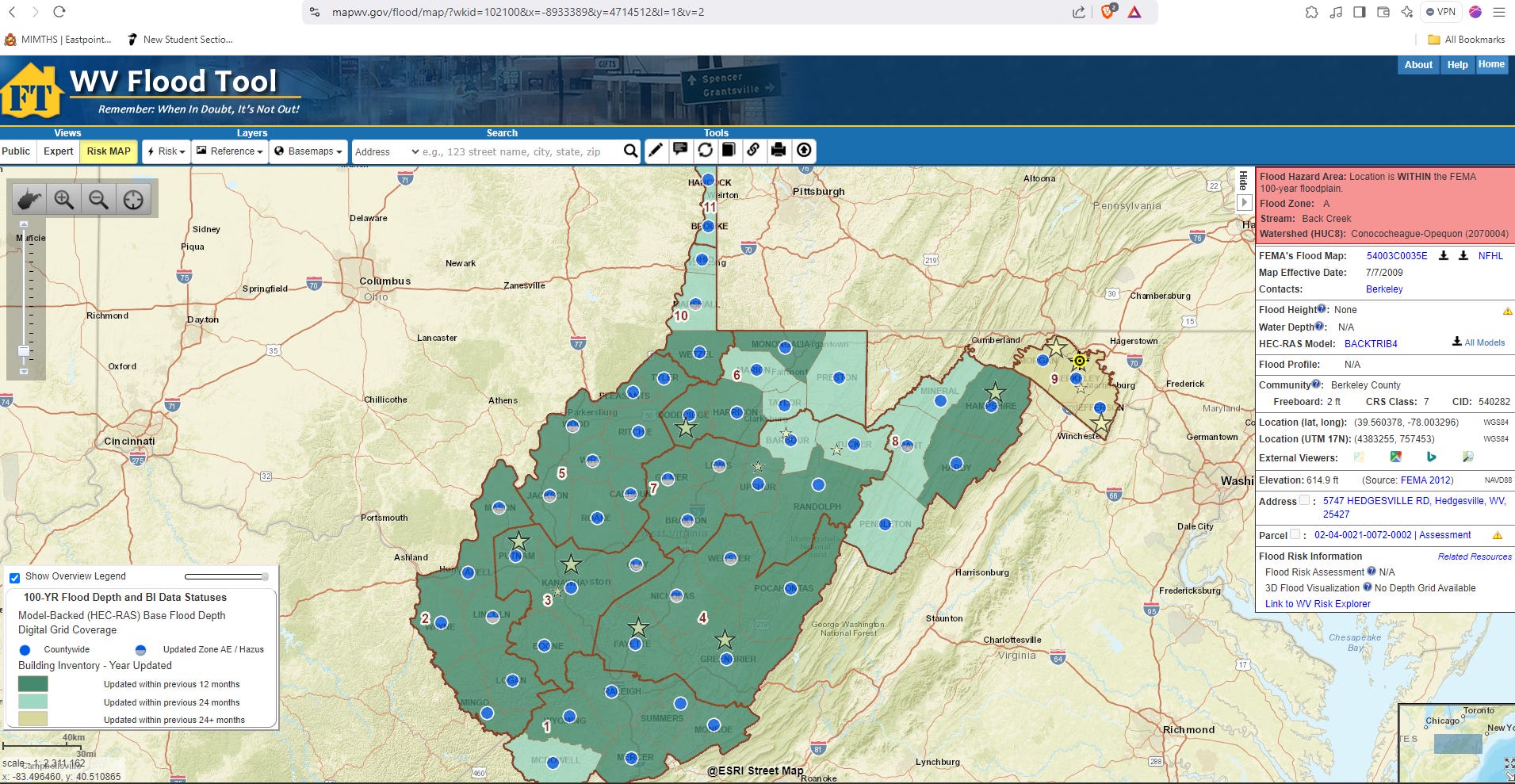Open the About page
Screen dimensions: 1515x784
point(1418,65)
